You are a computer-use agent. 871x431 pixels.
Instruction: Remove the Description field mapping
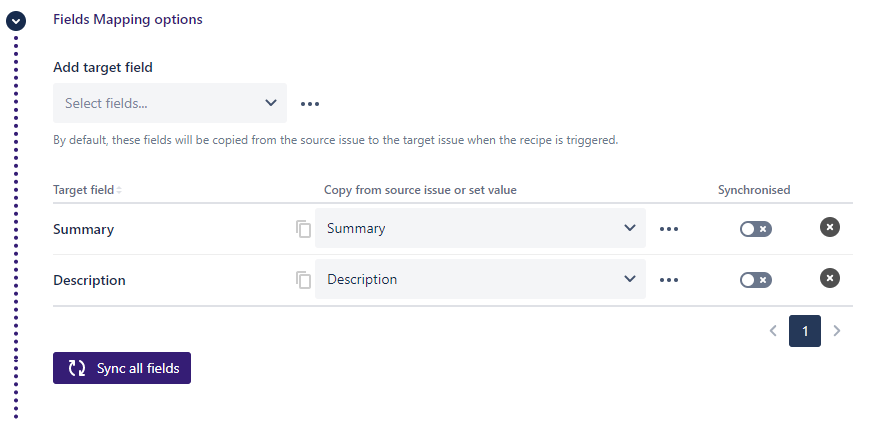[x=830, y=278]
